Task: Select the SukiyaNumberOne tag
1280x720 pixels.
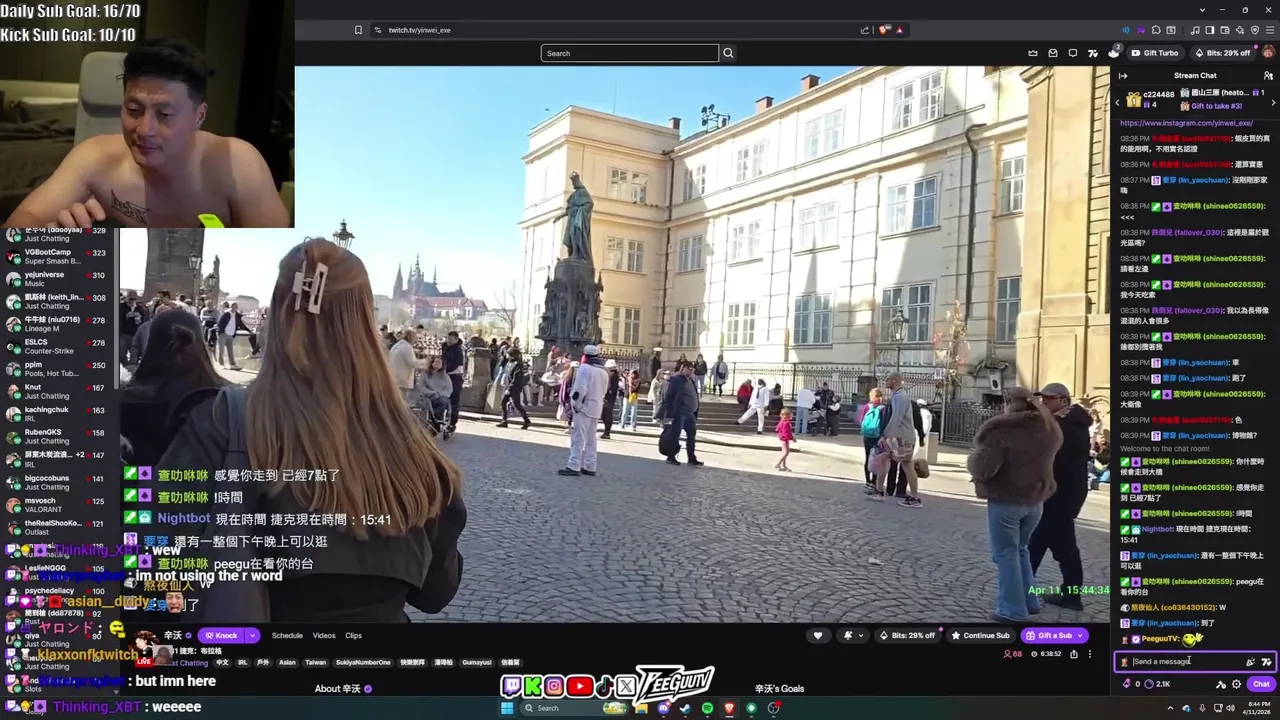Action: tap(363, 662)
